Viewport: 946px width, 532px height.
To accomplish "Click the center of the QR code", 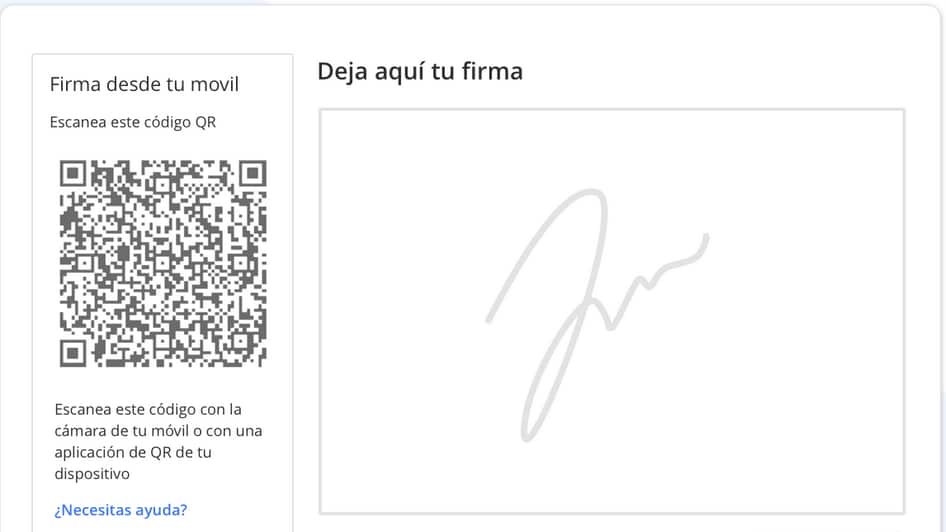I will 163,264.
